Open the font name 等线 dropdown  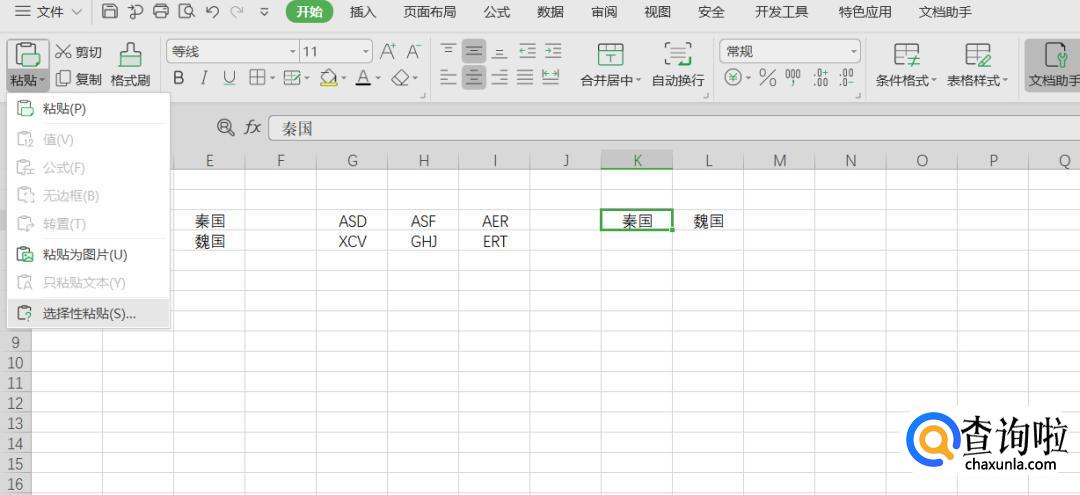(x=293, y=52)
